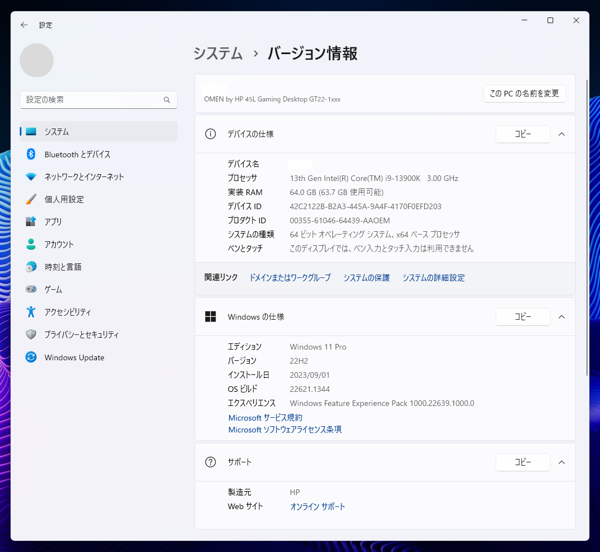Screen dimensions: 600x552
Task: Minimize the Settings window
Action: 524,20
